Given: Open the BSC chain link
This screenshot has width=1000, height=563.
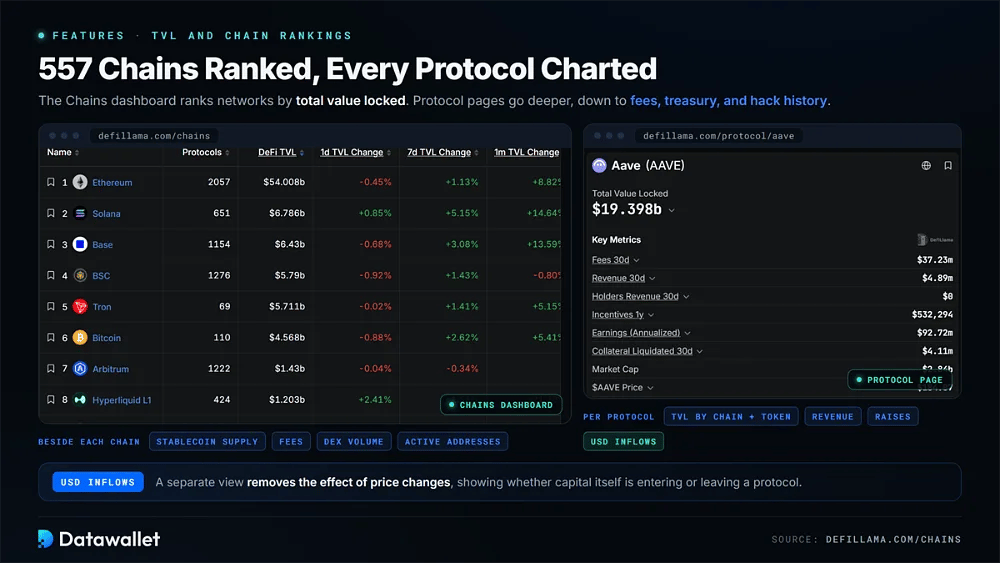Looking at the screenshot, I should (101, 275).
